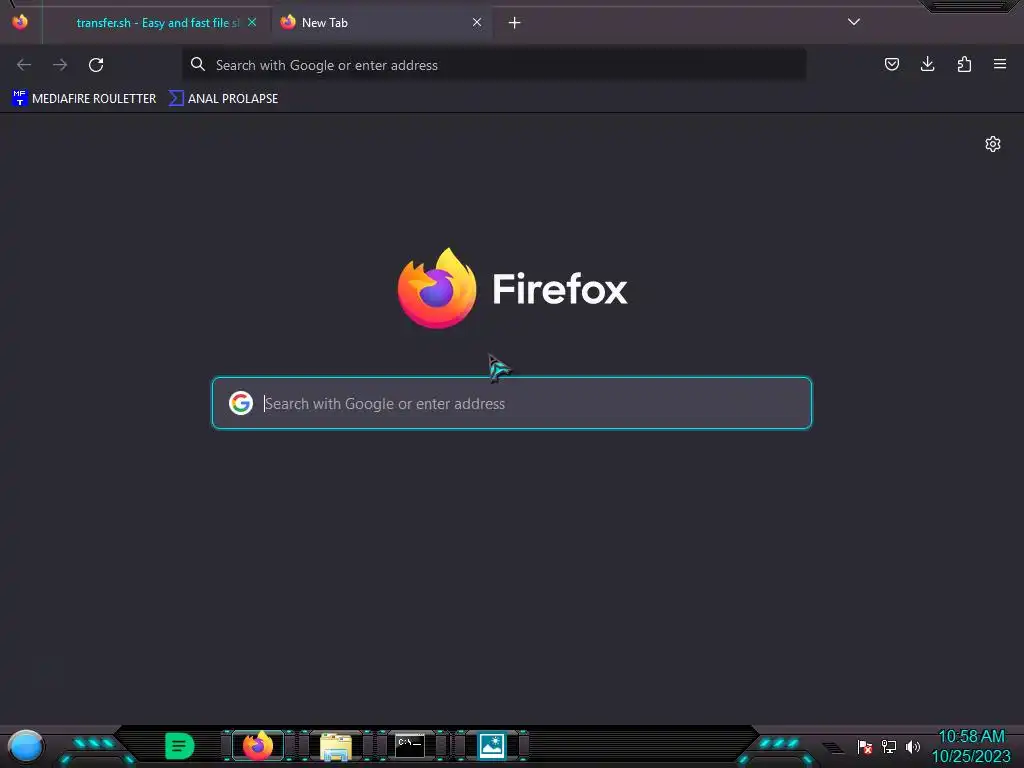Screen dimensions: 1024x768
Task: Open the new tab personalize gear
Action: pos(993,144)
